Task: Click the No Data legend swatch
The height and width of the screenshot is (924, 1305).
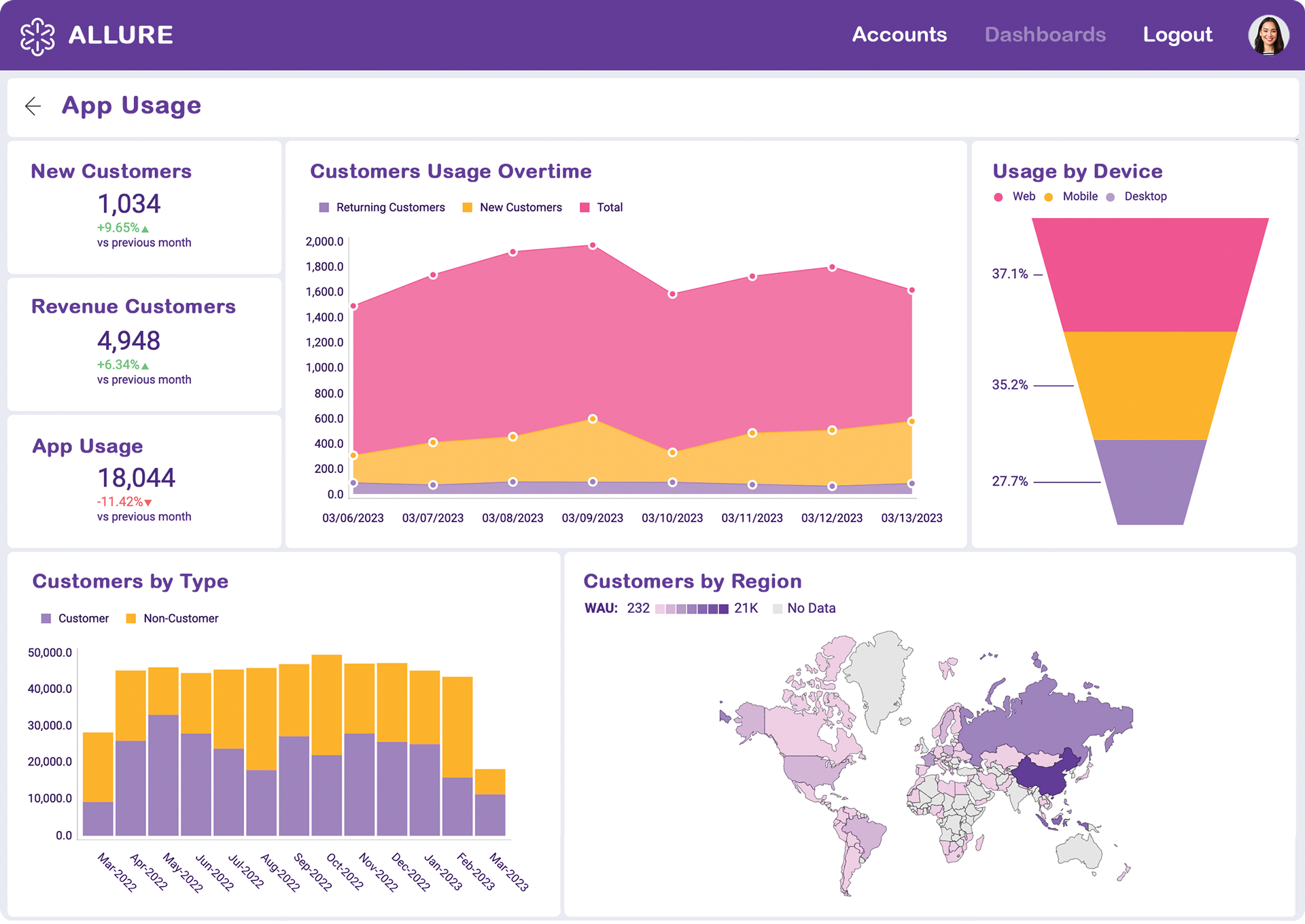Action: (x=778, y=608)
